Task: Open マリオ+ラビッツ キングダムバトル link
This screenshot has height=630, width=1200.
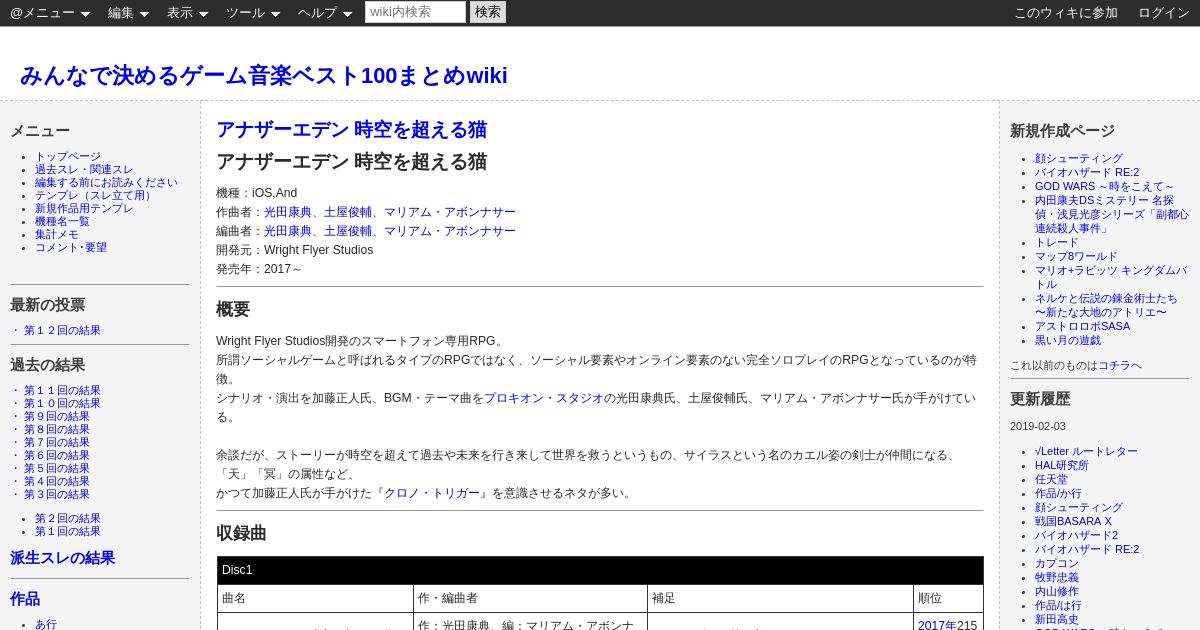Action: (x=1111, y=277)
